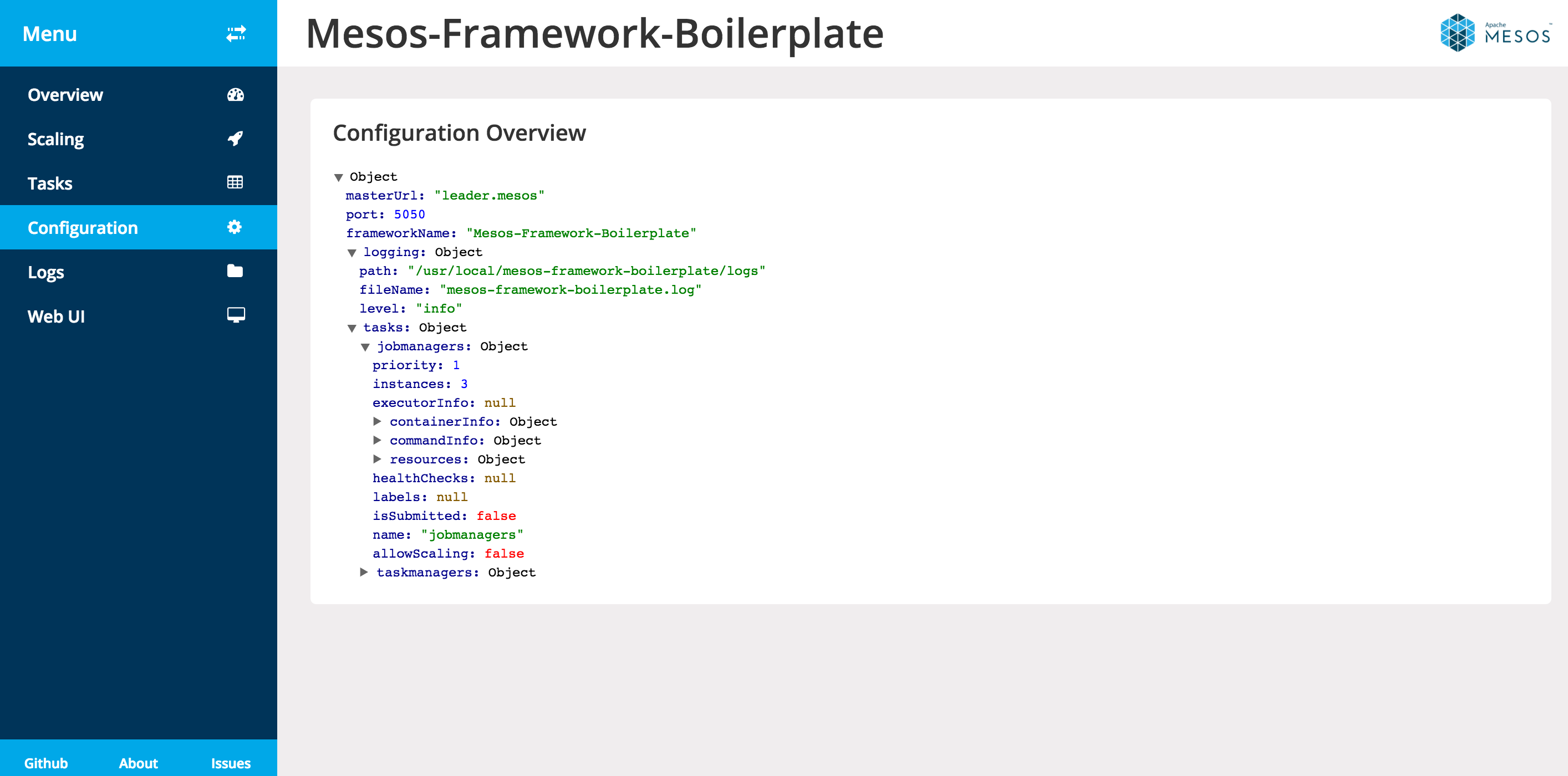This screenshot has width=1568, height=776.
Task: Click the level "info" value
Action: (x=439, y=309)
